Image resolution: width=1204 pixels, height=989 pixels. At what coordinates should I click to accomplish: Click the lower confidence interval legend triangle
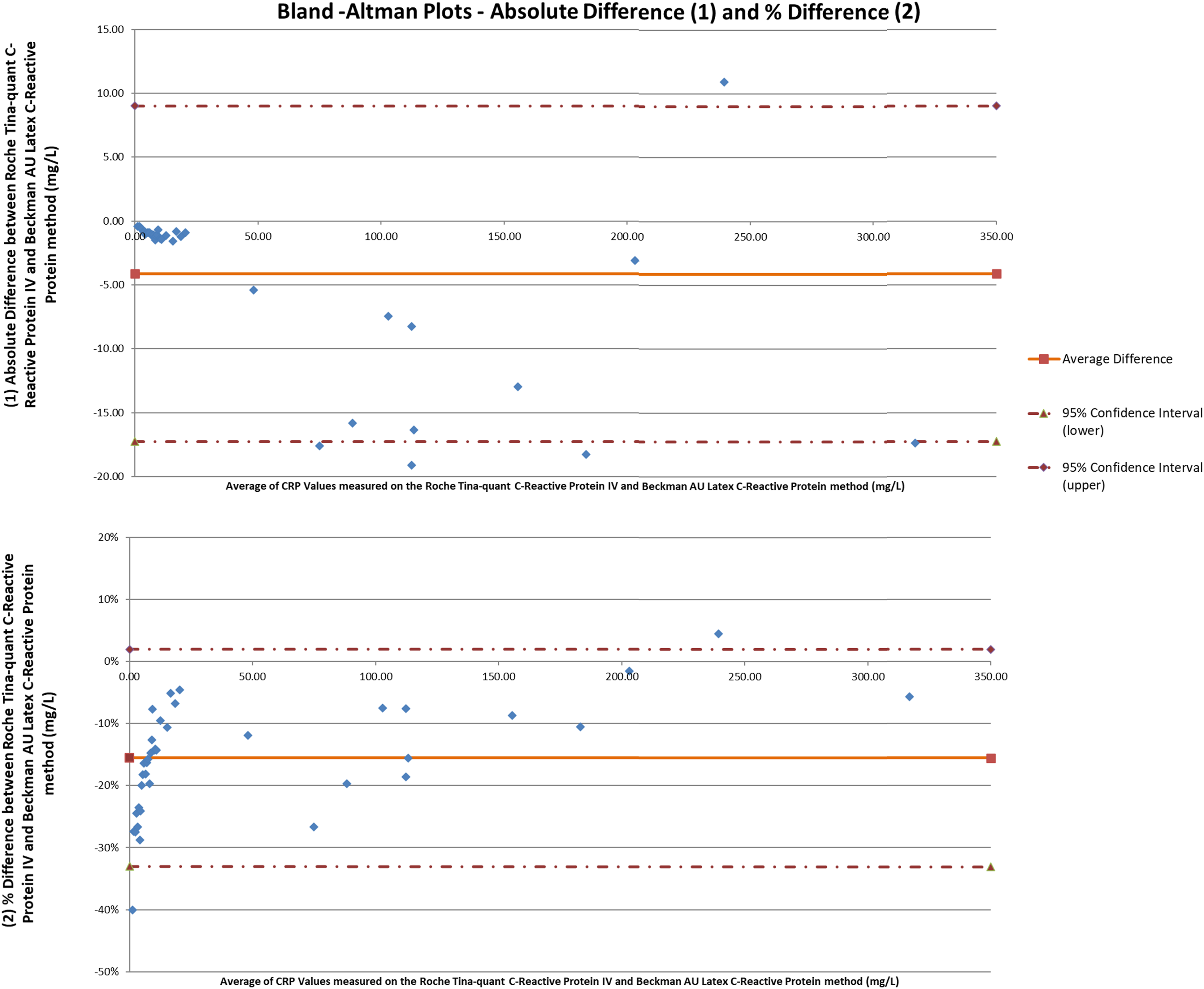pos(1043,414)
